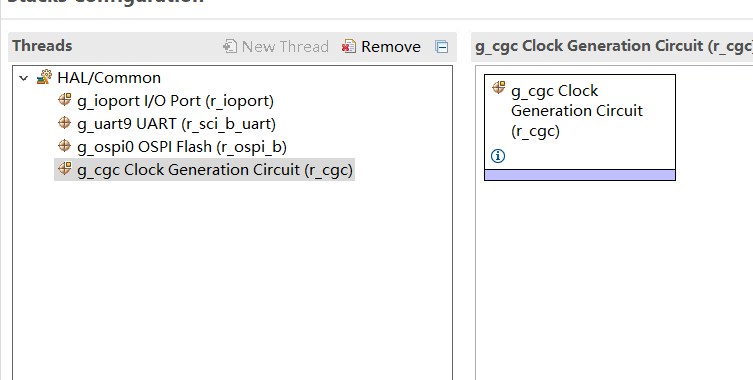
Task: Select g_ospi0 OSPI Flash (r_ospi_b) entry
Action: pos(182,147)
